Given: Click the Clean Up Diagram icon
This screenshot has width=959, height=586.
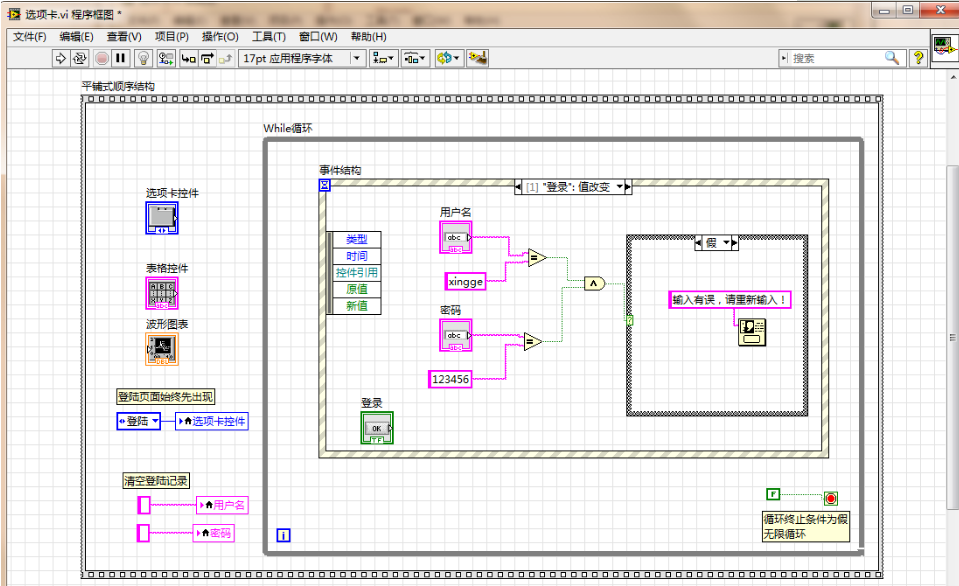Looking at the screenshot, I should tap(478, 59).
